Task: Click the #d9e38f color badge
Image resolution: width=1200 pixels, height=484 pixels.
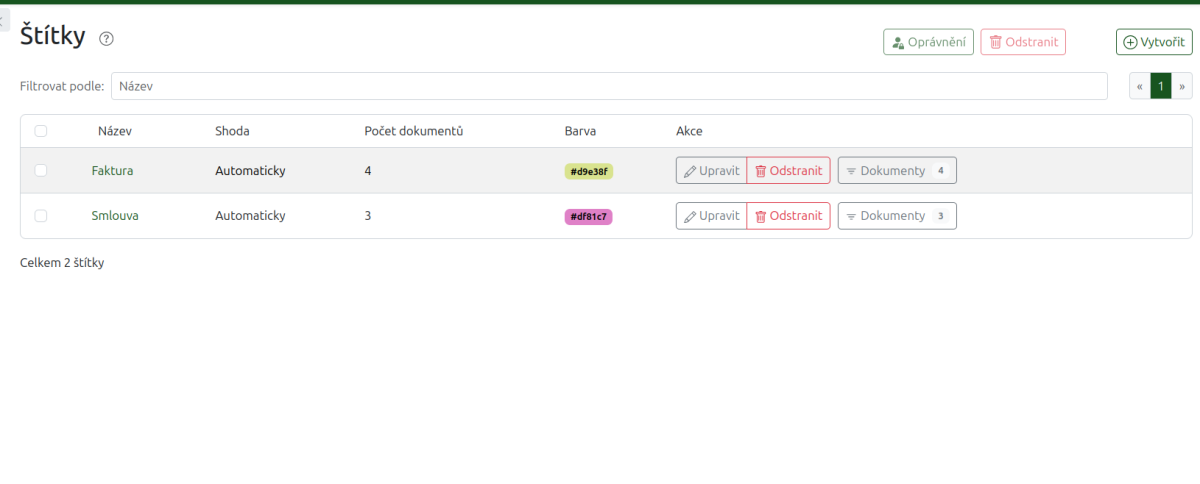Action: 589,171
